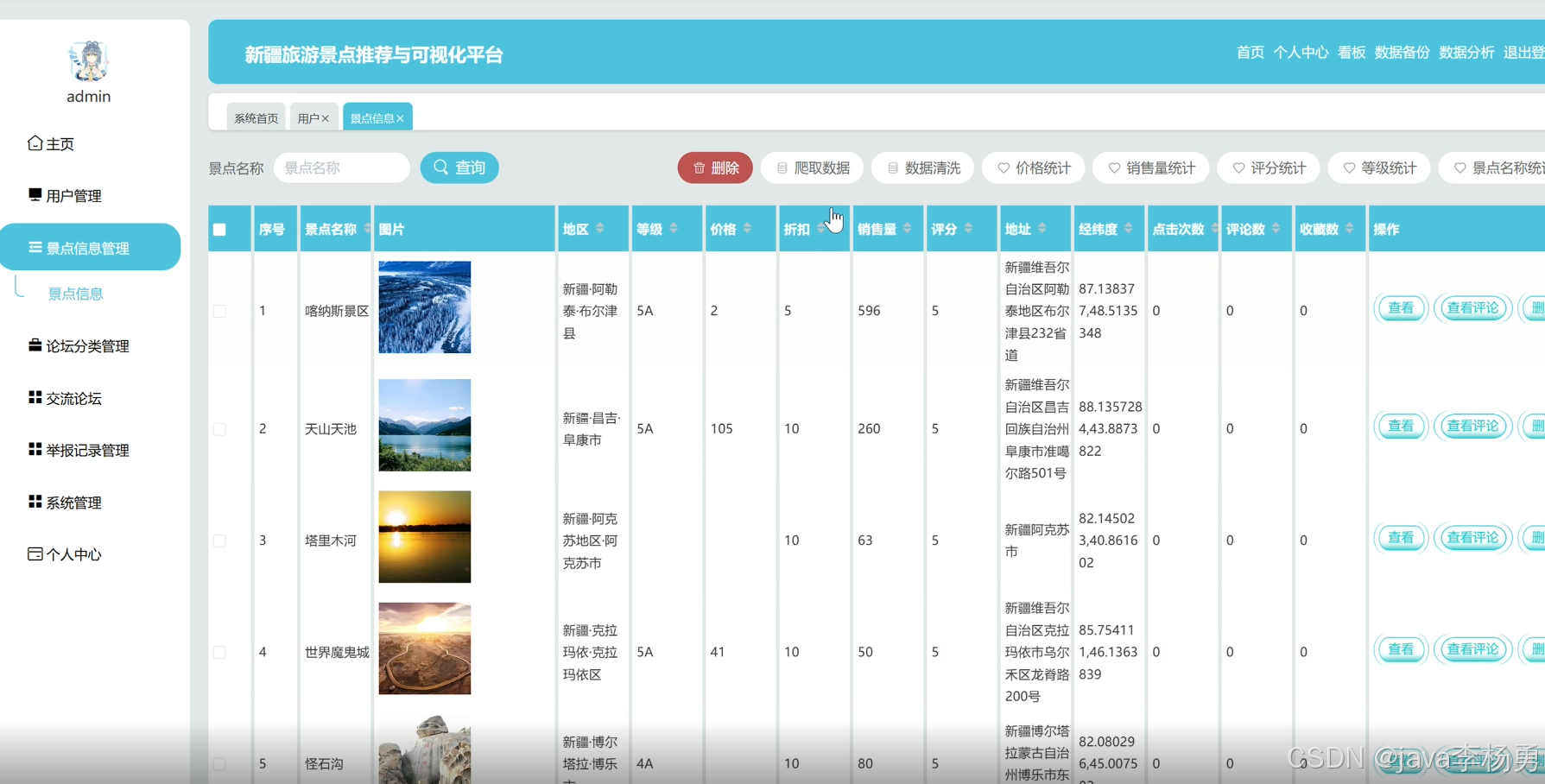Select the 喀纳斯景区 name cell

[x=337, y=311]
